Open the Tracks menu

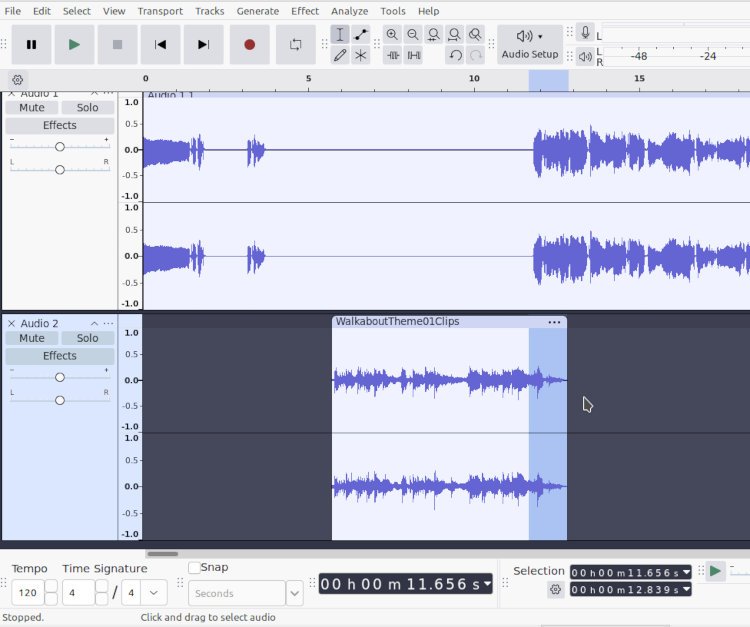[x=210, y=11]
